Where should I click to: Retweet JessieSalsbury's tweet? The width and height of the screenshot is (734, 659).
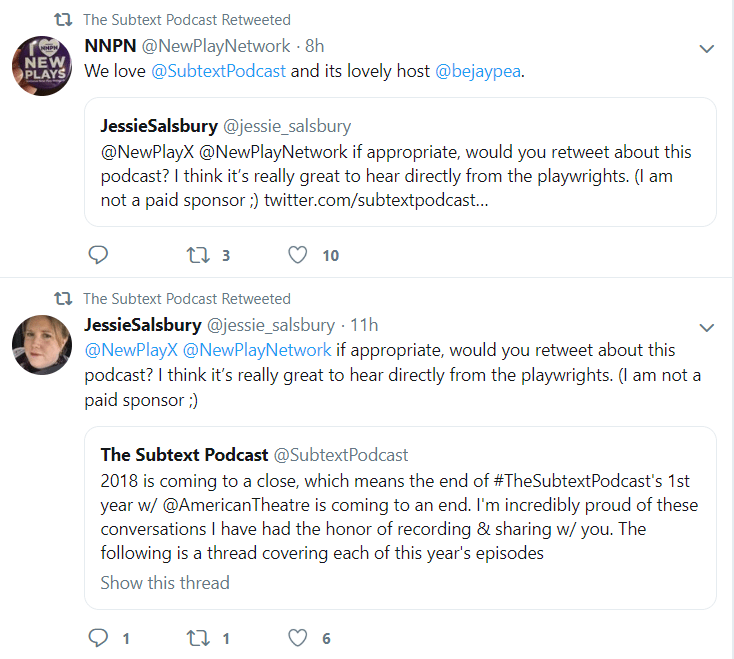coord(198,638)
